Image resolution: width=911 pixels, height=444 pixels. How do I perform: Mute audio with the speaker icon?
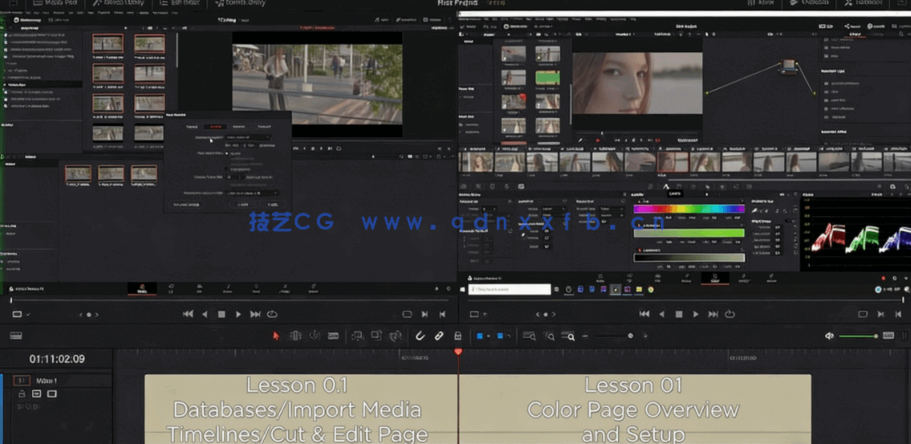point(830,336)
